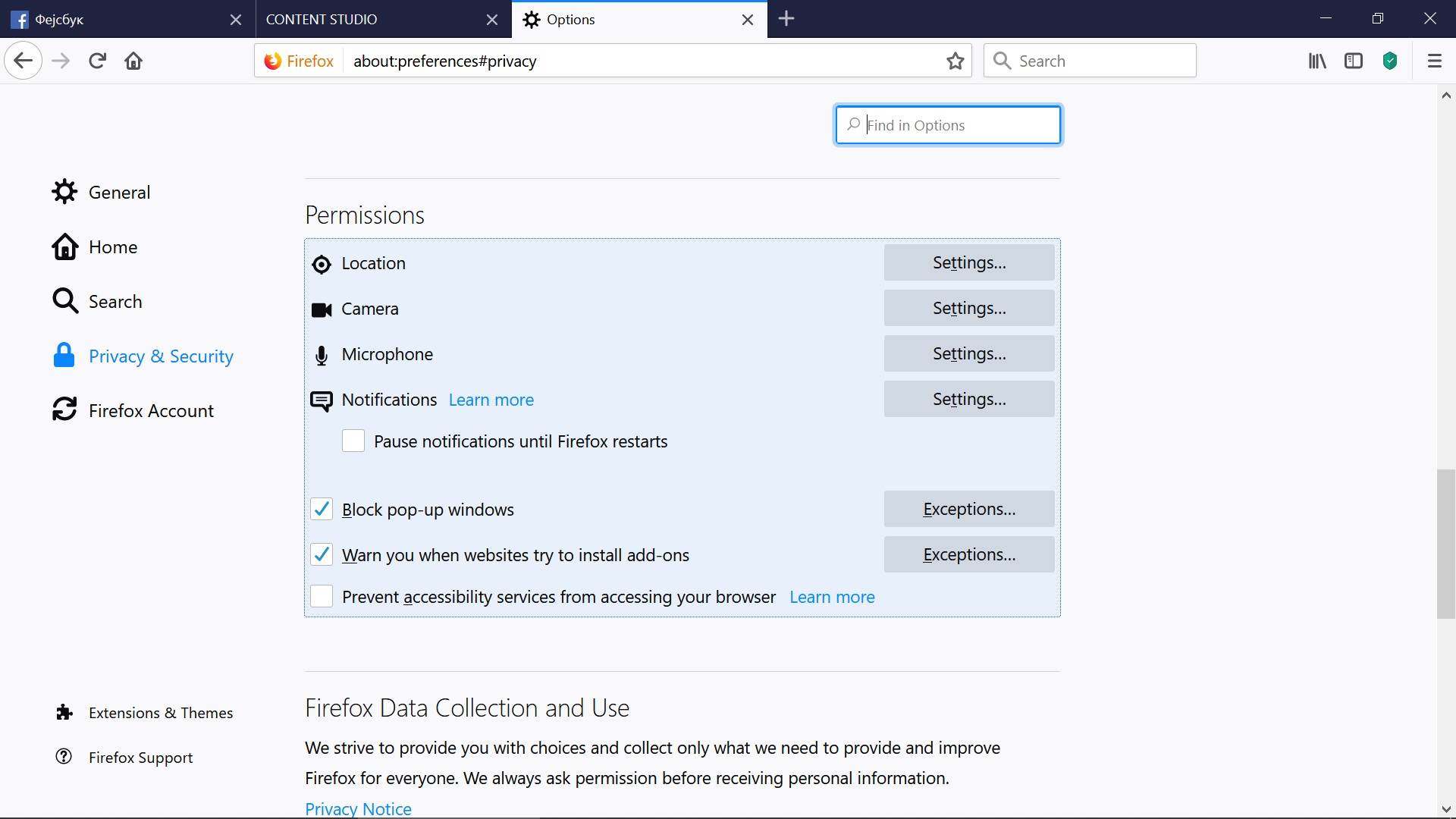Click the Reload page icon
The image size is (1456, 819).
click(x=97, y=61)
